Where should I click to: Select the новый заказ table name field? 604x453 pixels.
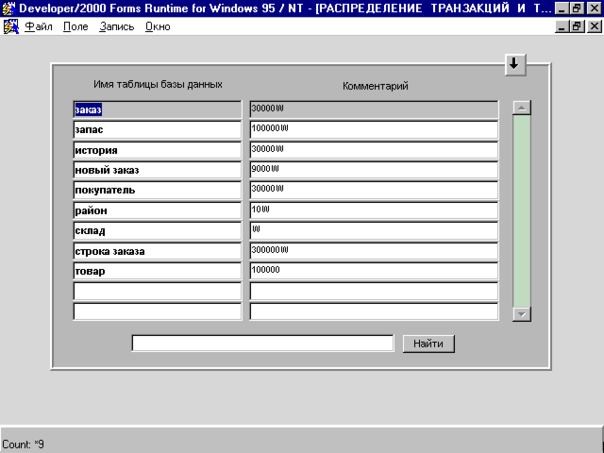pyautogui.click(x=158, y=170)
